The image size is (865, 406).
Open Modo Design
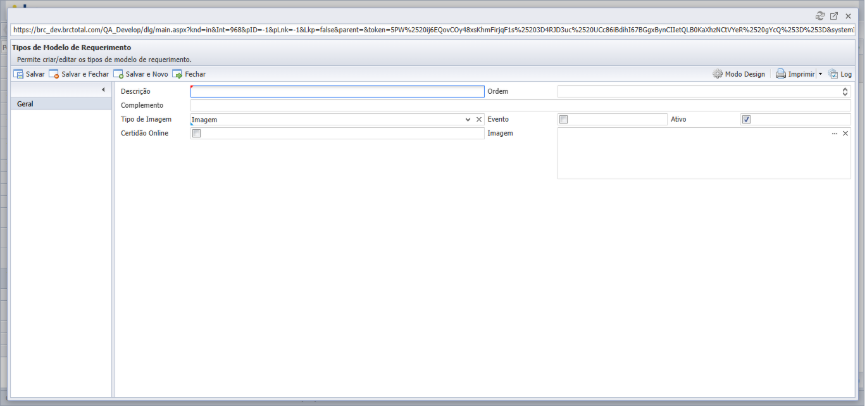[x=739, y=74]
